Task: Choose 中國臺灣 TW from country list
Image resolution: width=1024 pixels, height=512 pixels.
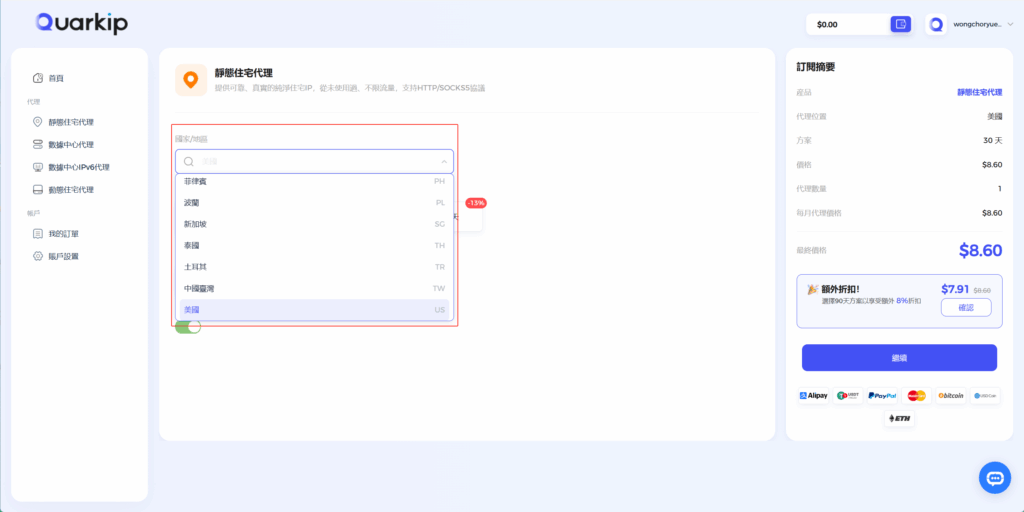Action: (x=314, y=288)
